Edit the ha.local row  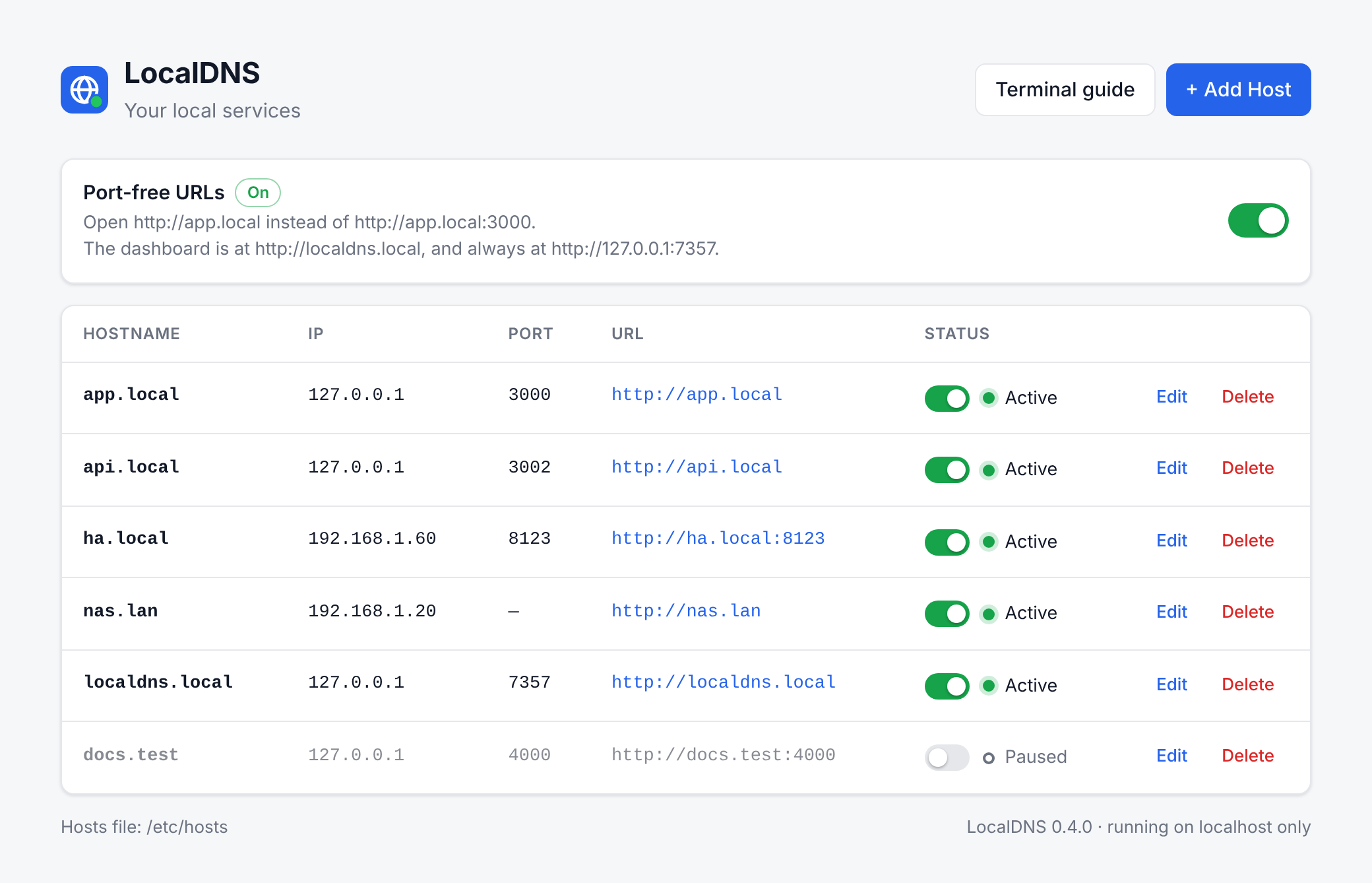(x=1171, y=540)
